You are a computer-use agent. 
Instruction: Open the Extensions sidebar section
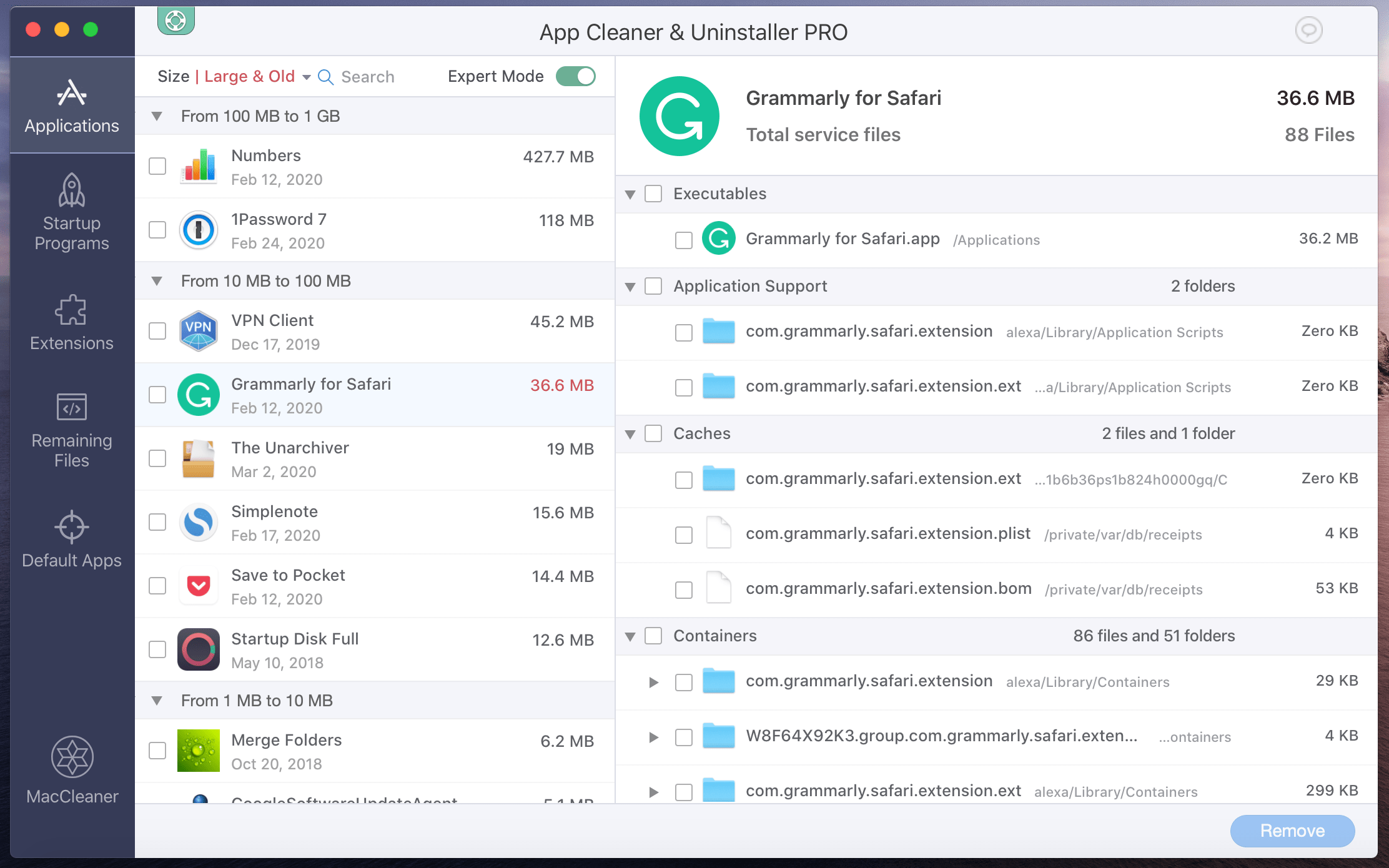point(72,322)
